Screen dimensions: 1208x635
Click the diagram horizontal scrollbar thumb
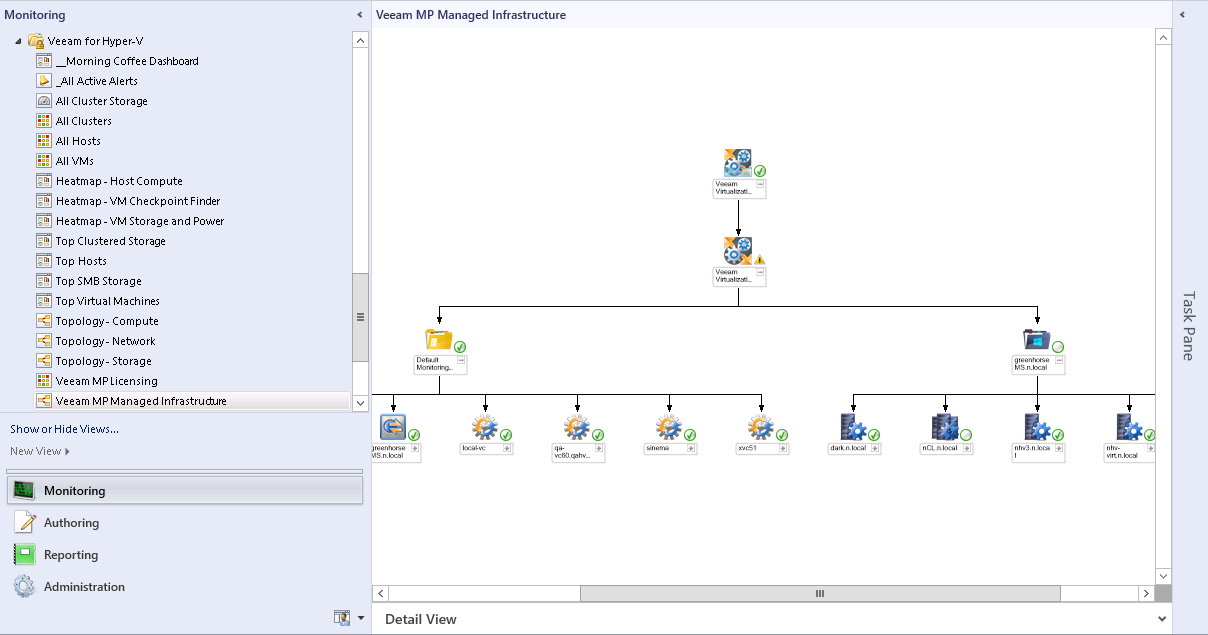click(x=820, y=593)
